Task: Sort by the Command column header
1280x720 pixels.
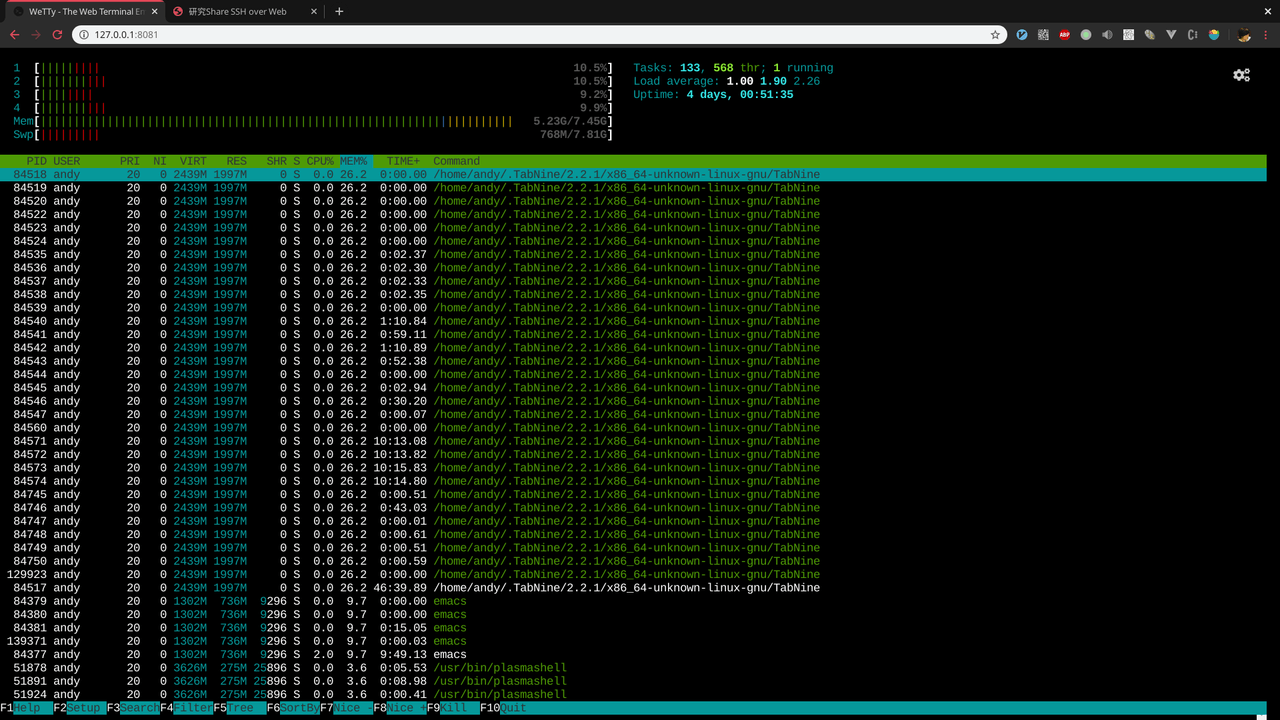Action: 457,161
